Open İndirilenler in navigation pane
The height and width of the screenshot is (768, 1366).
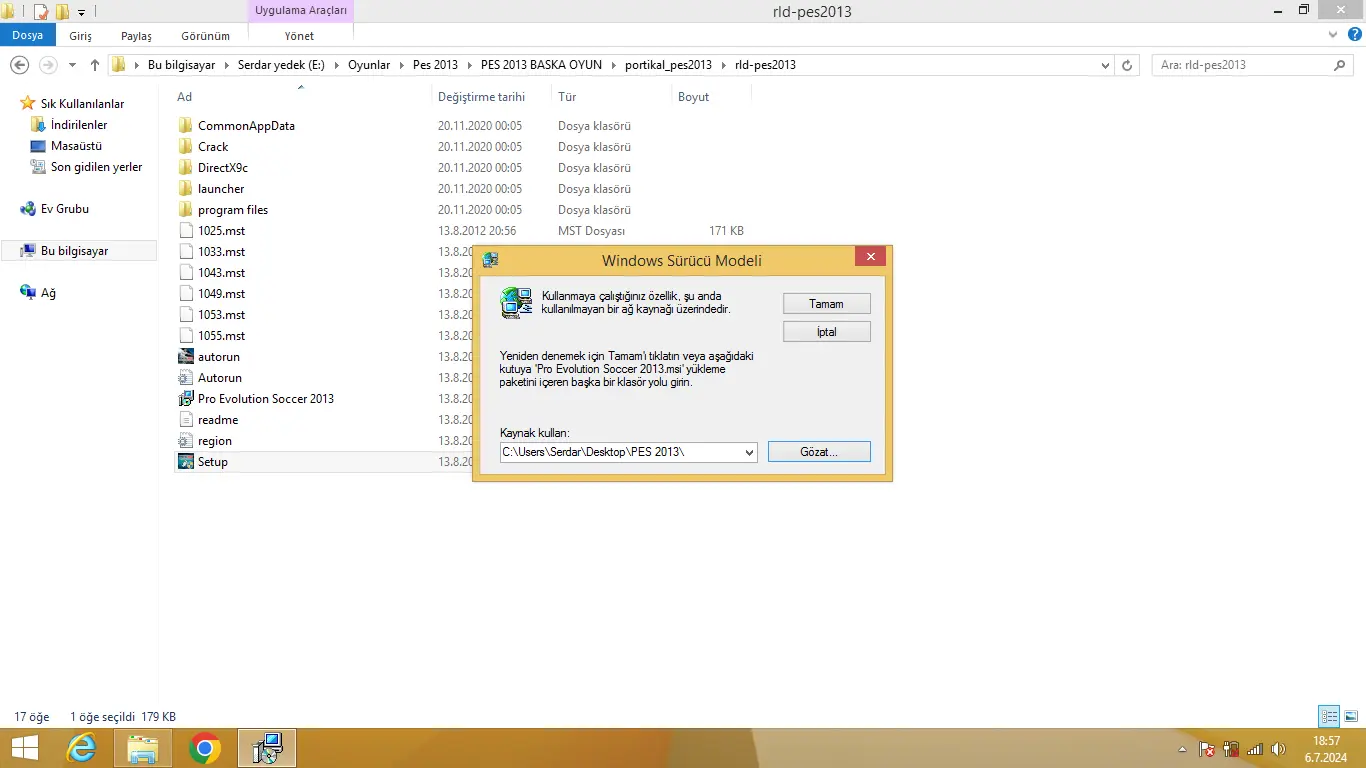[79, 125]
